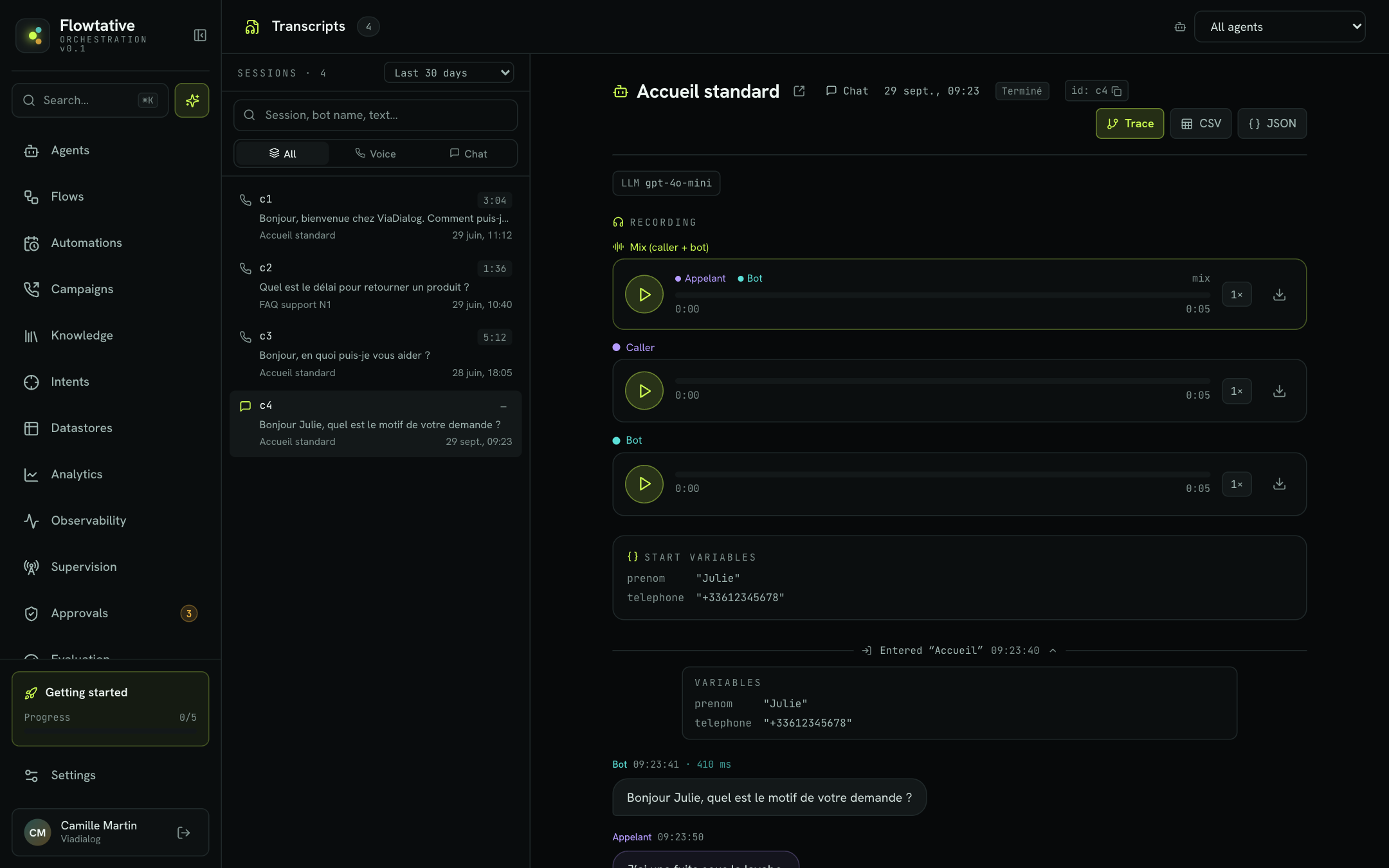Log out via icon next to Camille Martin
1389x868 pixels.
point(183,833)
